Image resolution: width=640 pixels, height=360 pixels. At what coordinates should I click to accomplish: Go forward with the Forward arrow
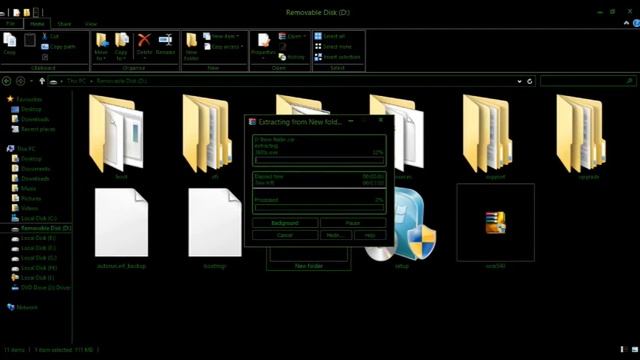coord(20,81)
